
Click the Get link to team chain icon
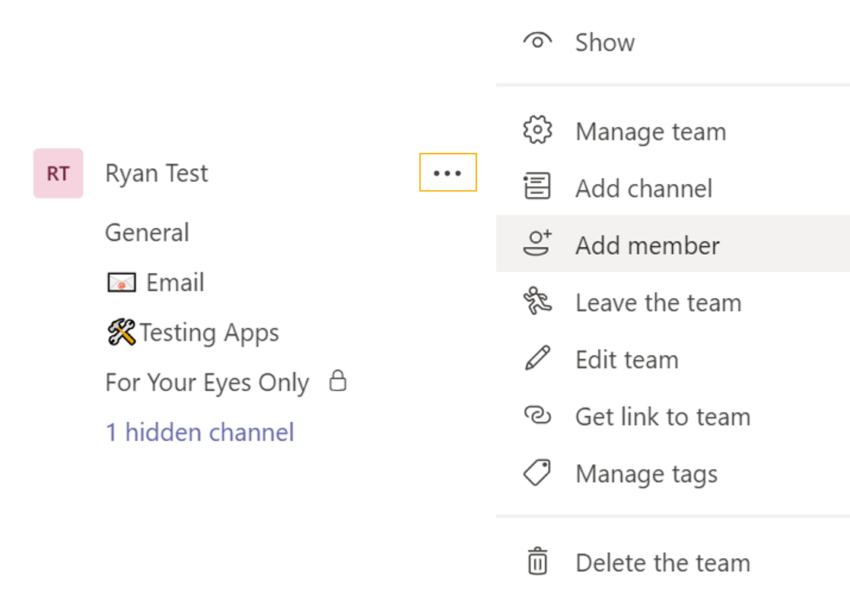538,416
